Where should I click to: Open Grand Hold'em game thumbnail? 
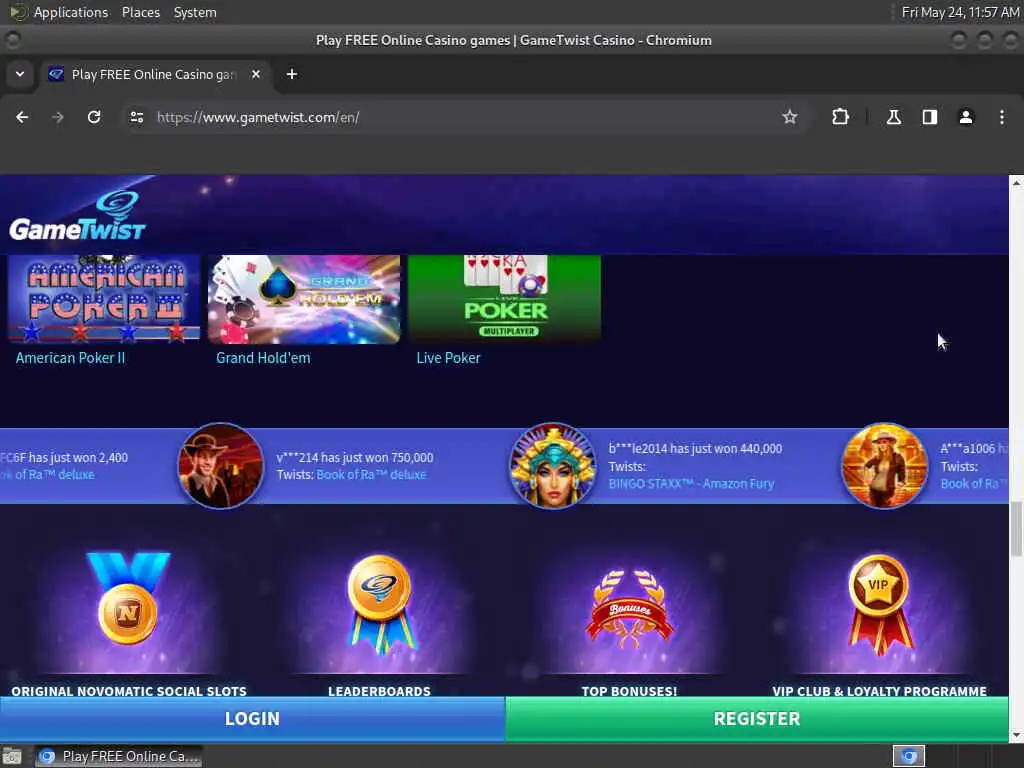pos(304,299)
